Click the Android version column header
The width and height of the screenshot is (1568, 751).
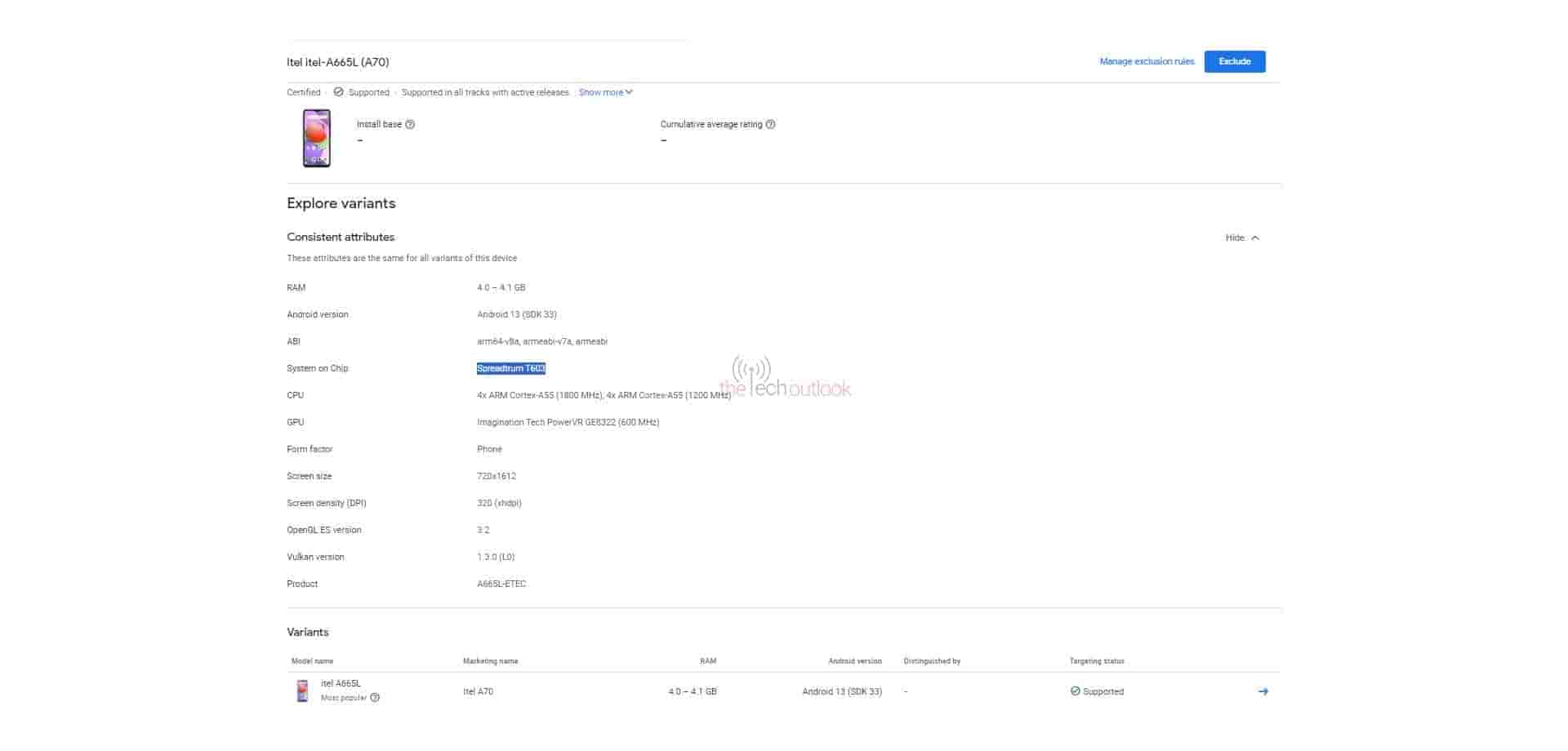[x=854, y=661]
